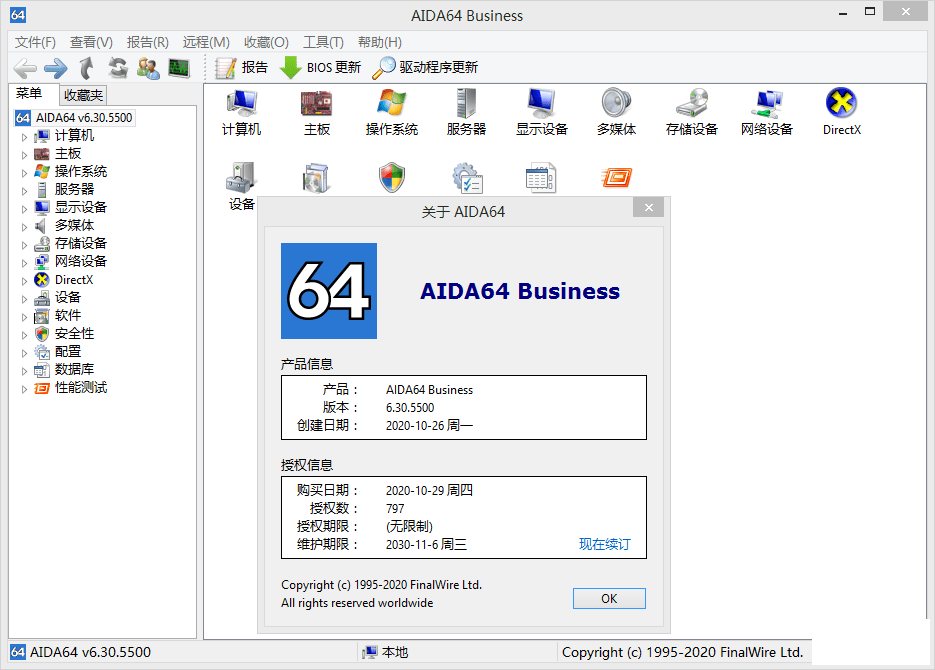Expand the 存储设备 tree node
935x670 pixels.
pyautogui.click(x=24, y=245)
